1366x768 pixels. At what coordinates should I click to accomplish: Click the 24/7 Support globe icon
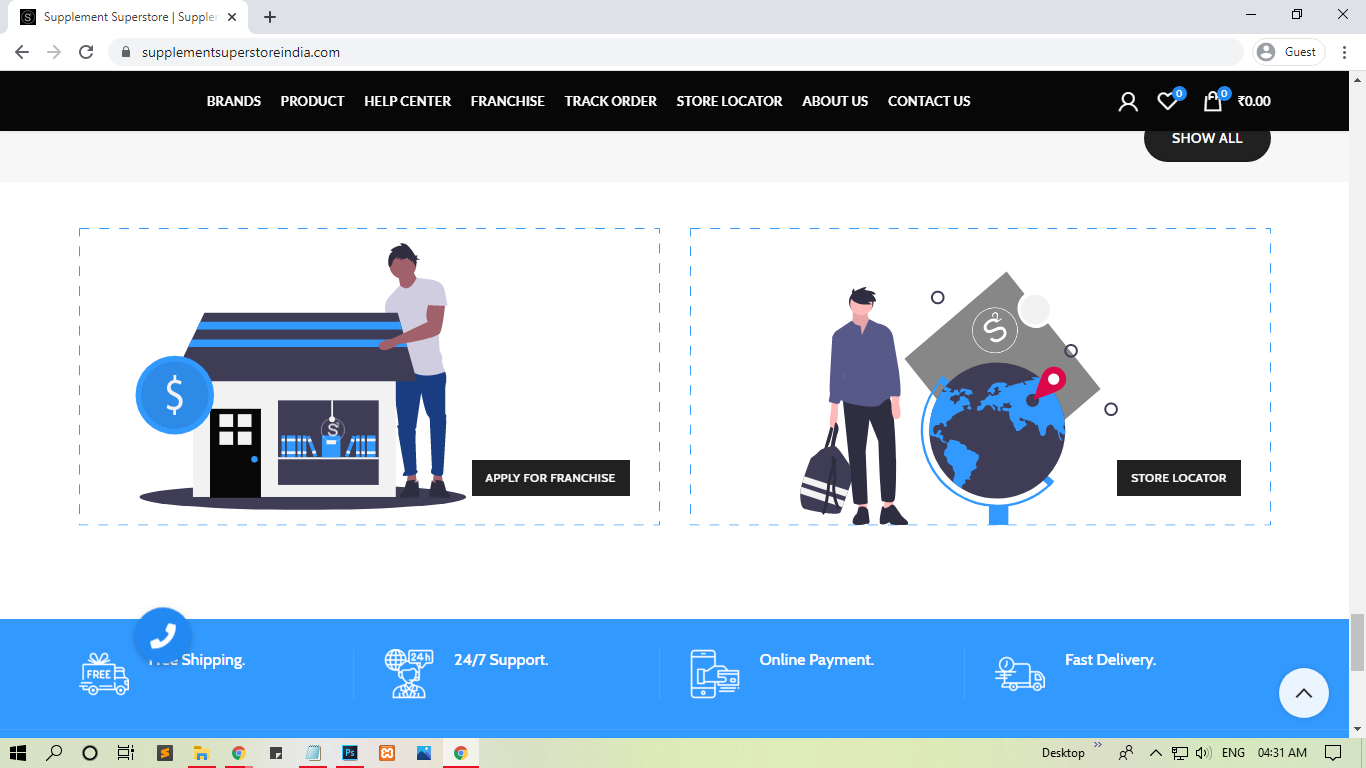[408, 673]
